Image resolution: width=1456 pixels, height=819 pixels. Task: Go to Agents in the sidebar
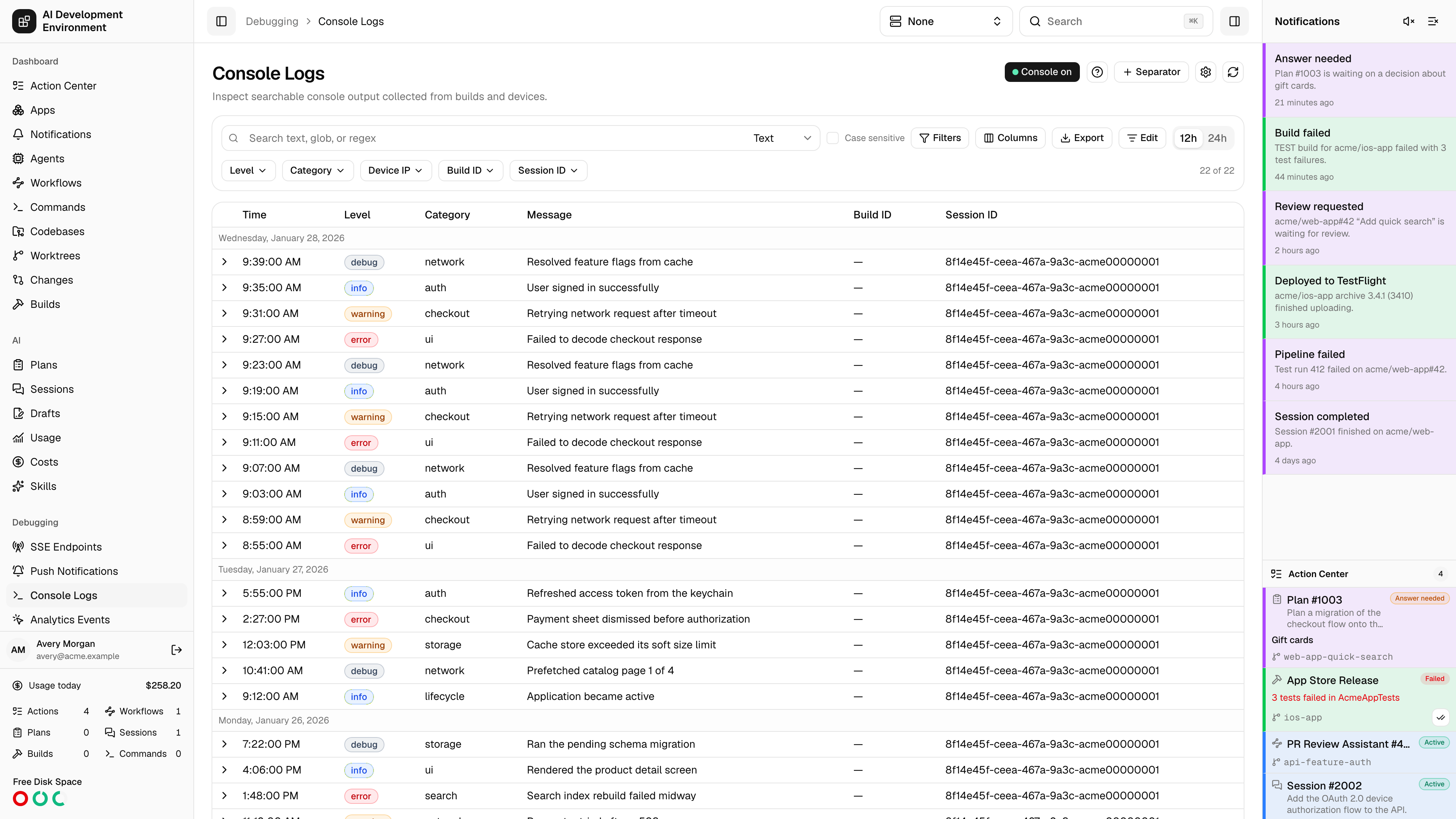[97, 158]
